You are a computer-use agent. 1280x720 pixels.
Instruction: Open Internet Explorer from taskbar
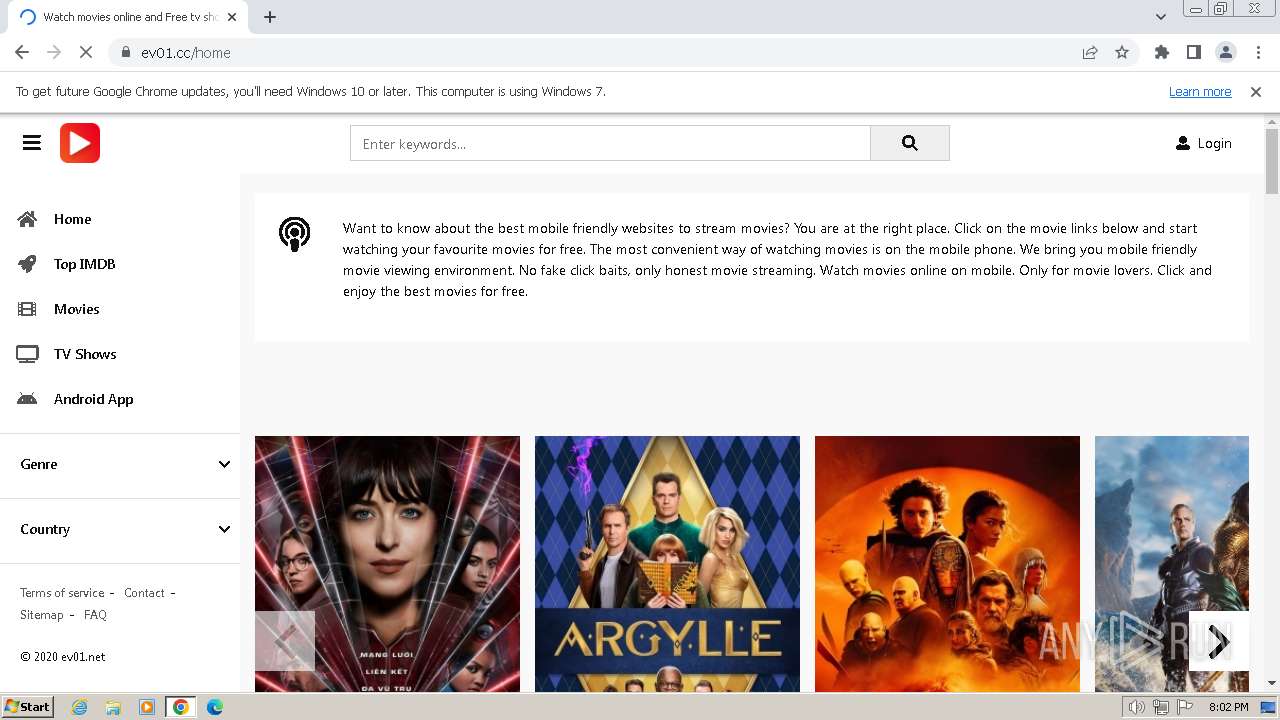point(79,707)
